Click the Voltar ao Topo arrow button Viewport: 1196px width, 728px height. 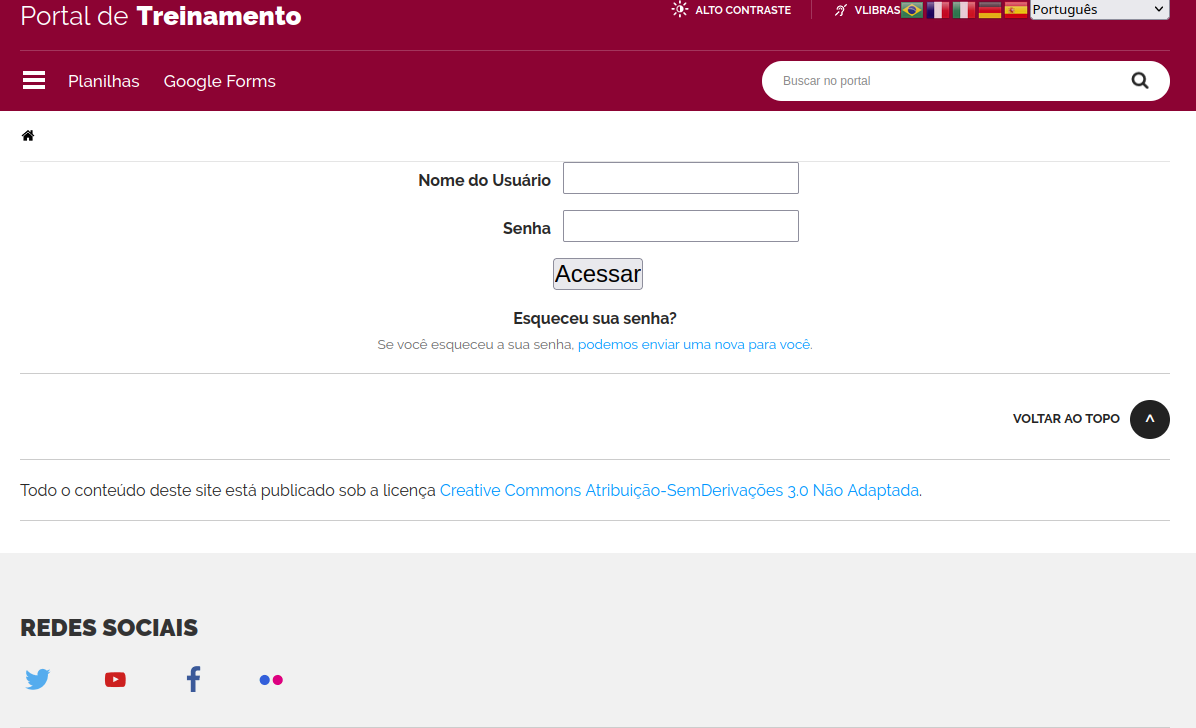(1149, 419)
